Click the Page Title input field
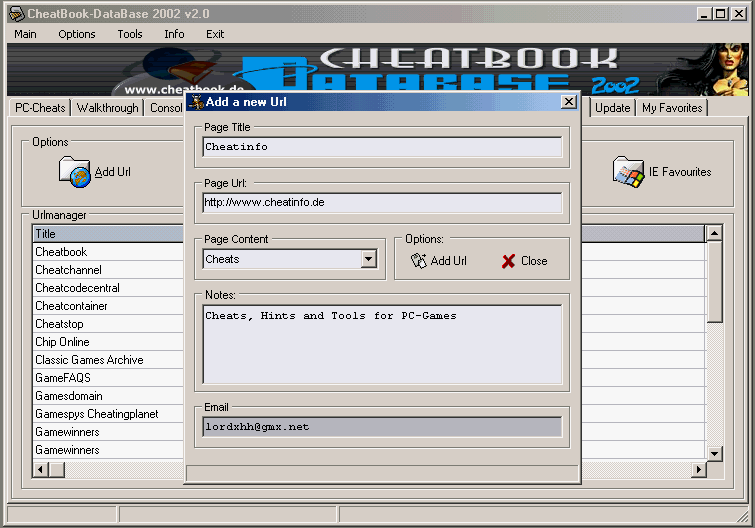Image resolution: width=755 pixels, height=528 pixels. [x=382, y=147]
